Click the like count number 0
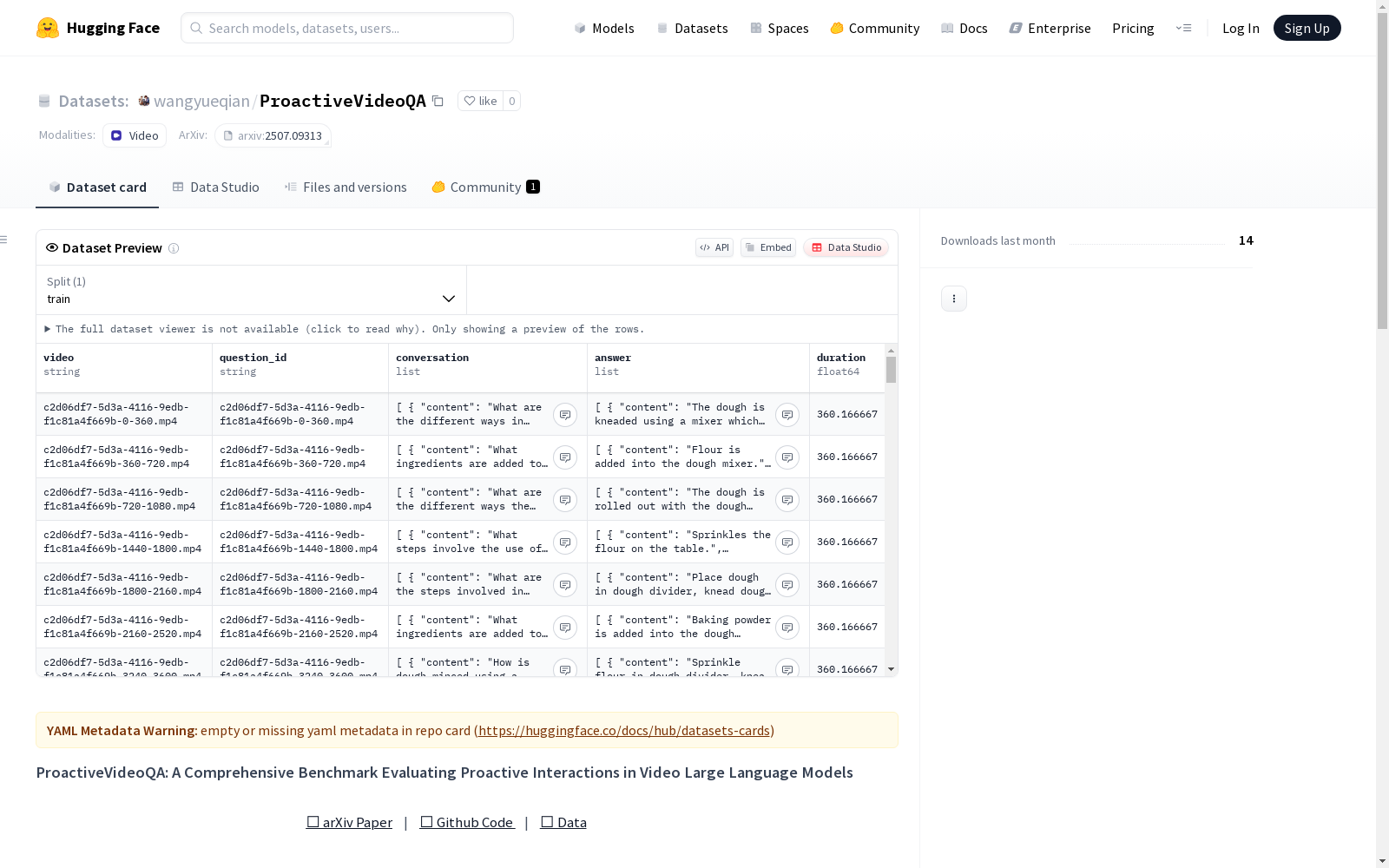 [512, 102]
